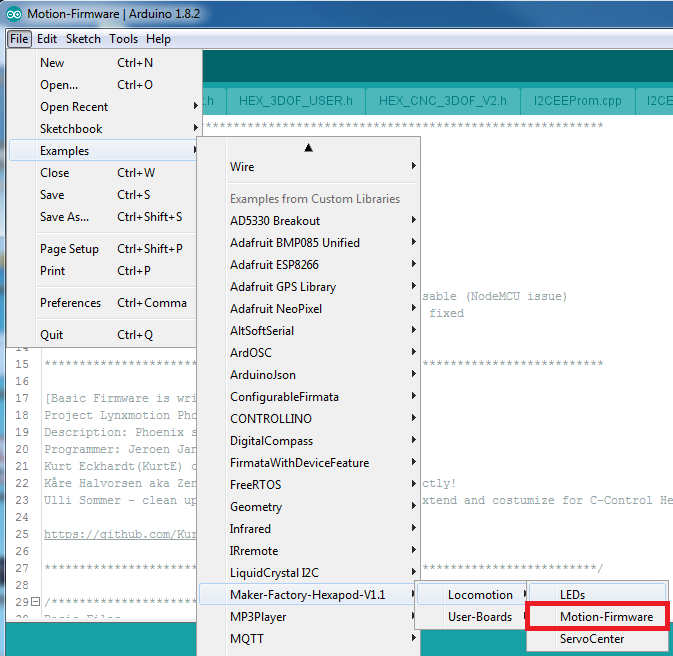Open the Help menu

(x=158, y=39)
